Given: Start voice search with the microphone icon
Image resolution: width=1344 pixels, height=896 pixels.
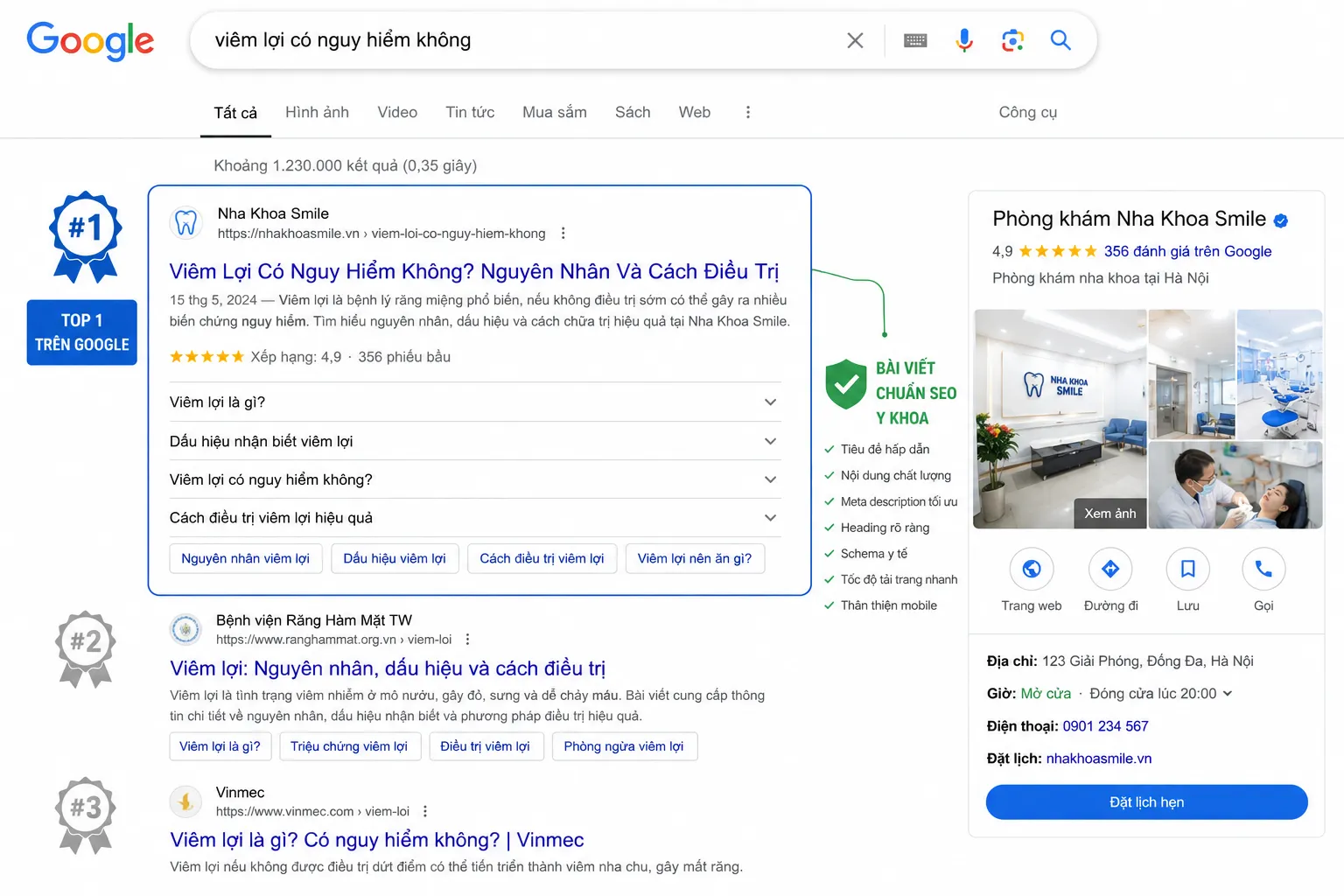Looking at the screenshot, I should (x=964, y=40).
